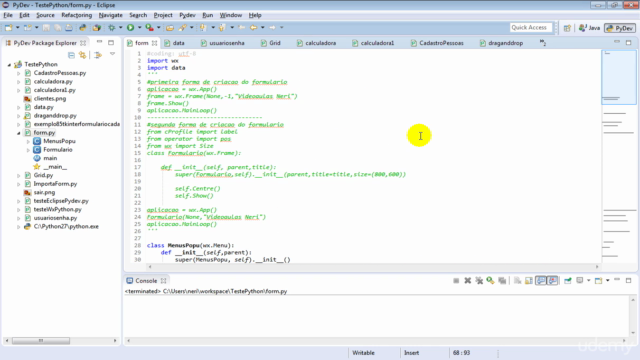
Task: Click the Quick Access search field
Action: click(530, 27)
